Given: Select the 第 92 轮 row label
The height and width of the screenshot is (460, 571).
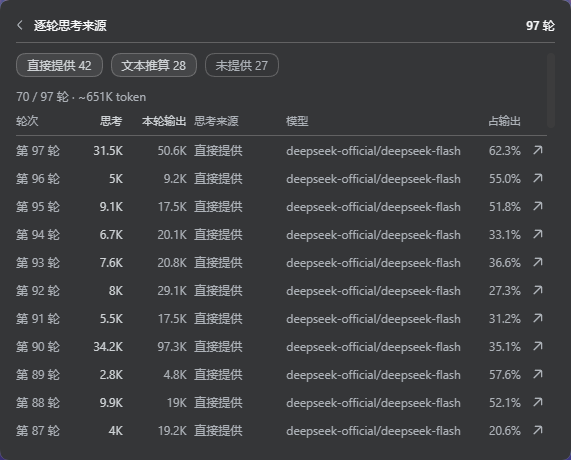Looking at the screenshot, I should point(38,291).
